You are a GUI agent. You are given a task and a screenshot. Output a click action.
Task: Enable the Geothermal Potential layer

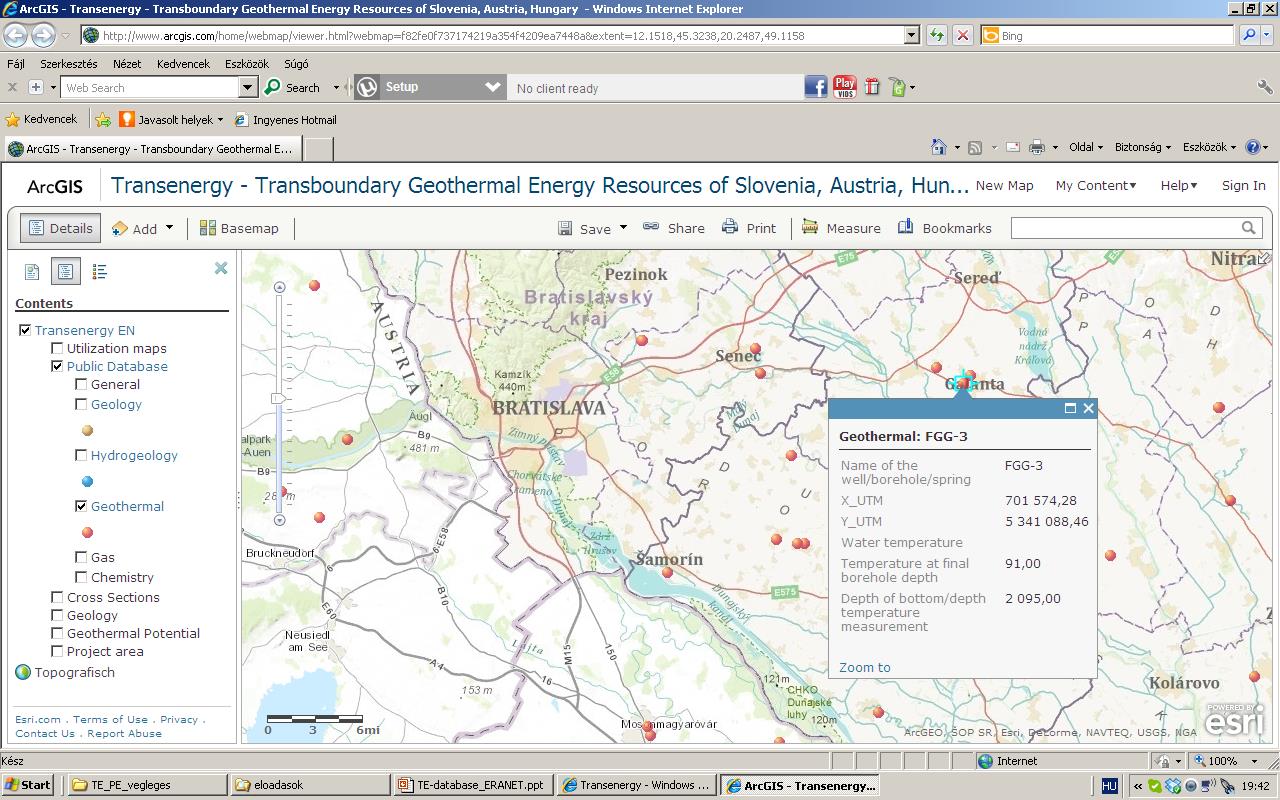[x=57, y=633]
